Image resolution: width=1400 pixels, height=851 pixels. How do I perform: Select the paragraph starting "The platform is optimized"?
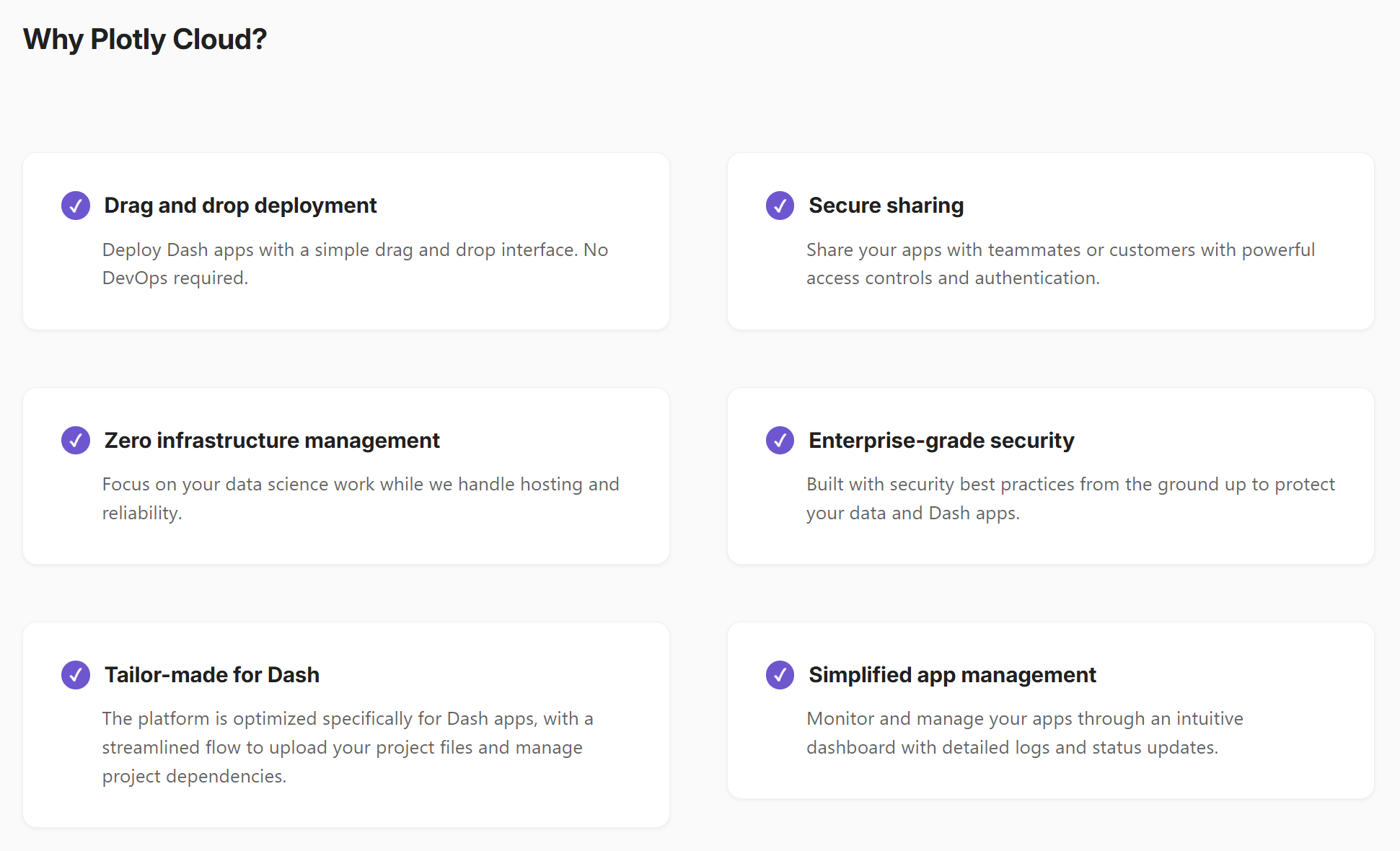click(x=348, y=747)
